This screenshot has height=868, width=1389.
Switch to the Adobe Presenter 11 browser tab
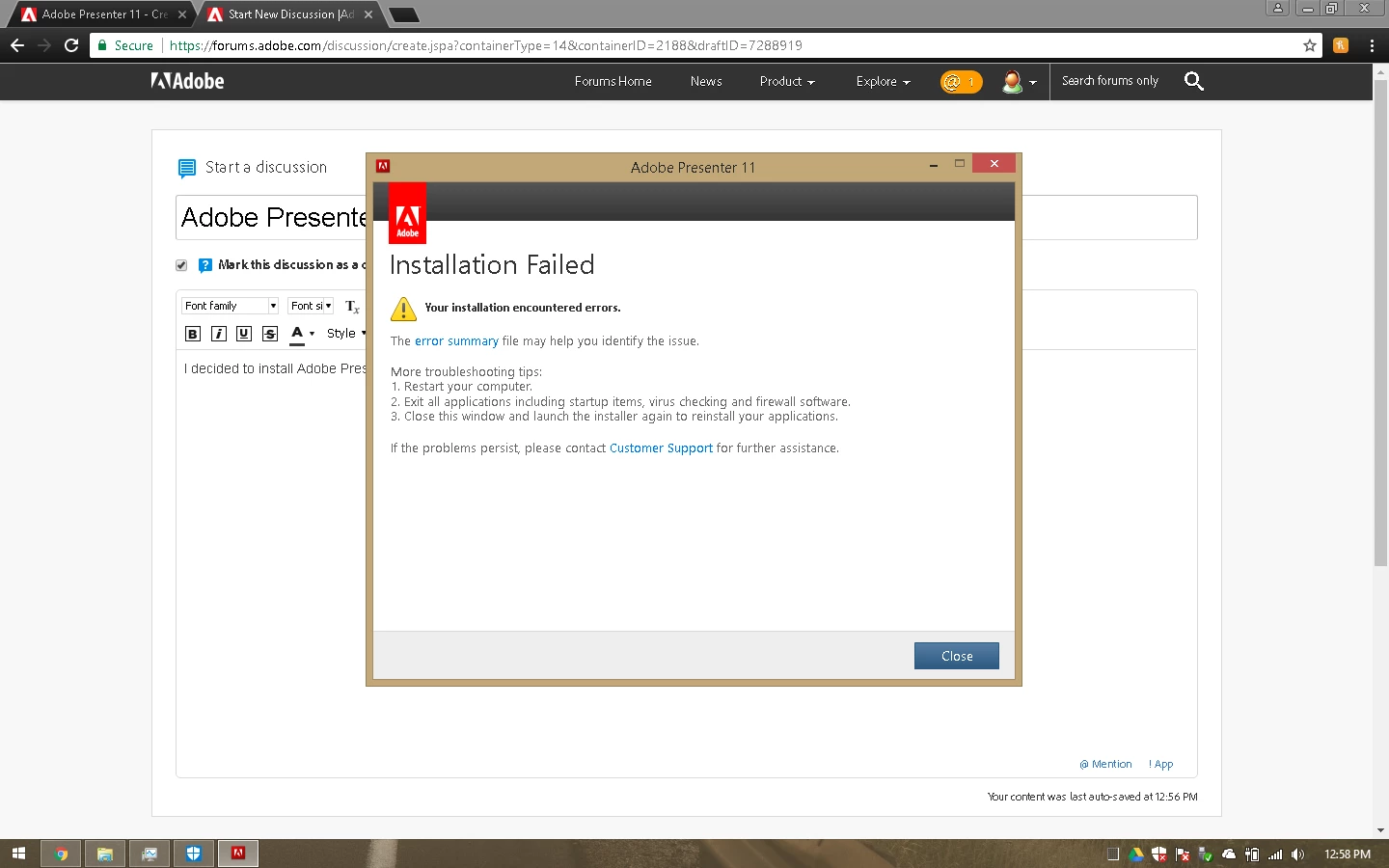pyautogui.click(x=101, y=14)
